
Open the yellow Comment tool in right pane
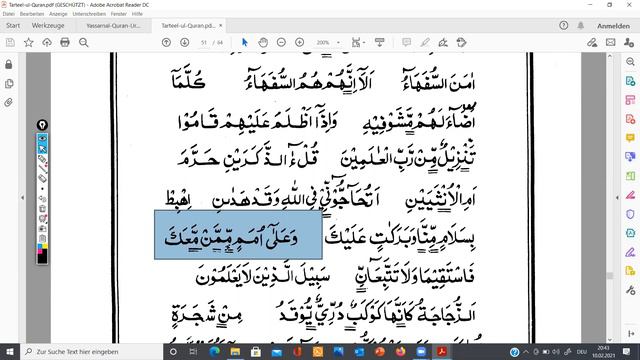tap(630, 138)
